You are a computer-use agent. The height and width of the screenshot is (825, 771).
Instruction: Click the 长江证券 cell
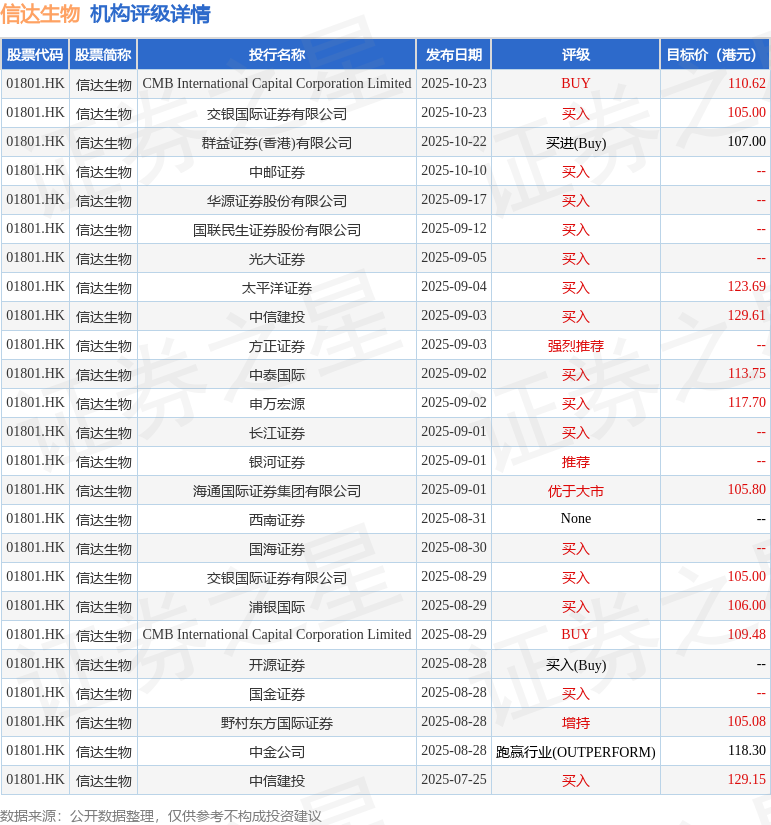(277, 432)
